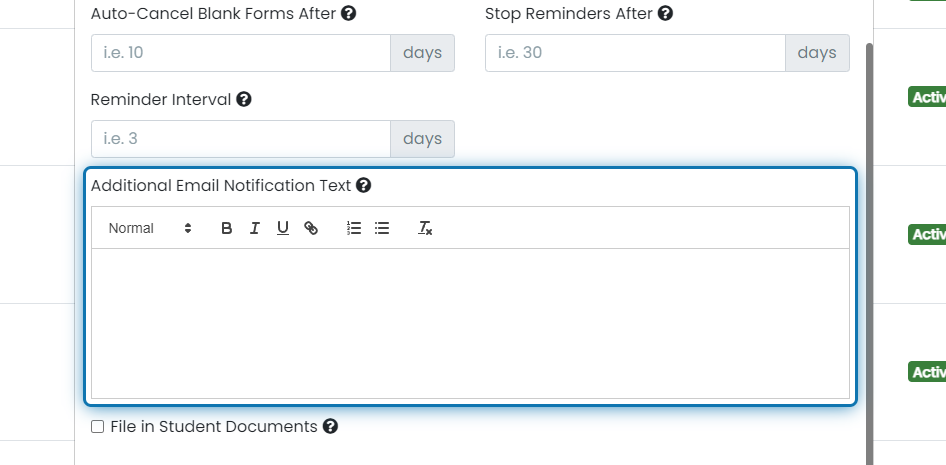
Task: Toggle italic formatting in the editor toolbar
Action: coord(255,228)
